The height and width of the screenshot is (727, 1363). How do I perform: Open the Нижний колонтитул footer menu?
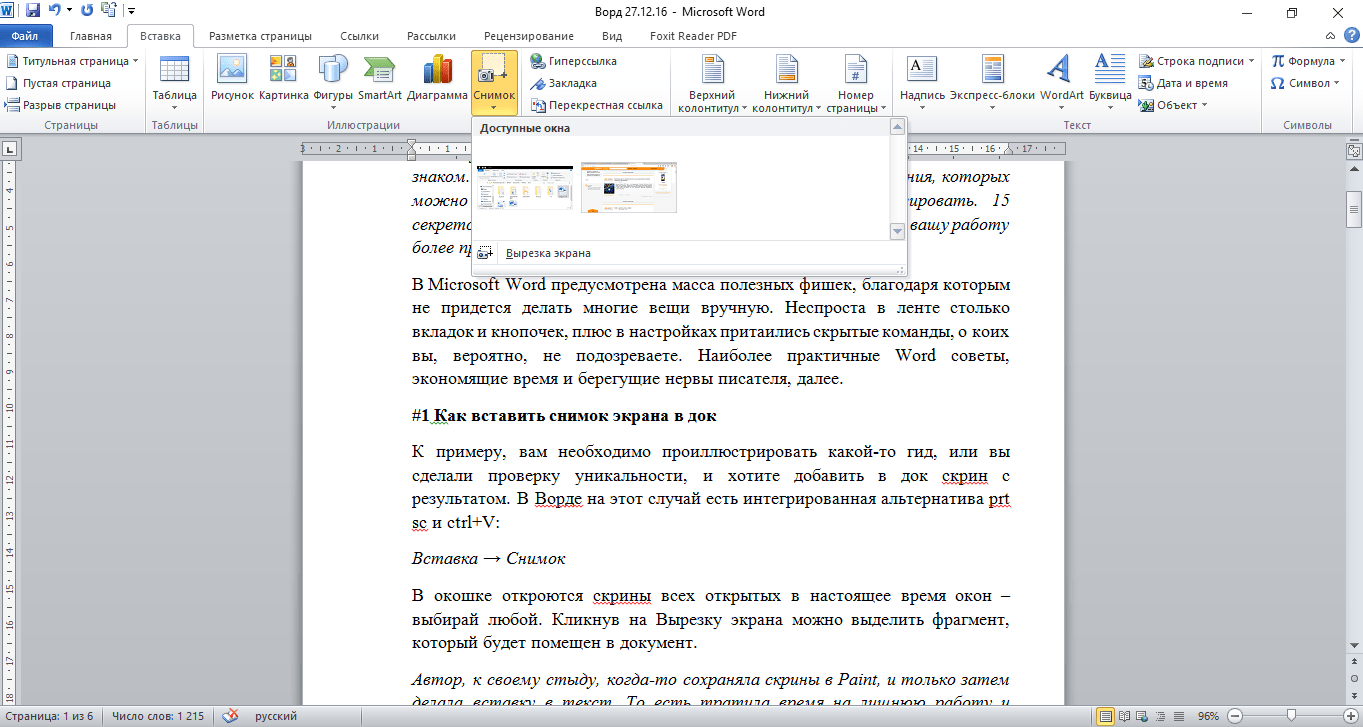pos(786,83)
